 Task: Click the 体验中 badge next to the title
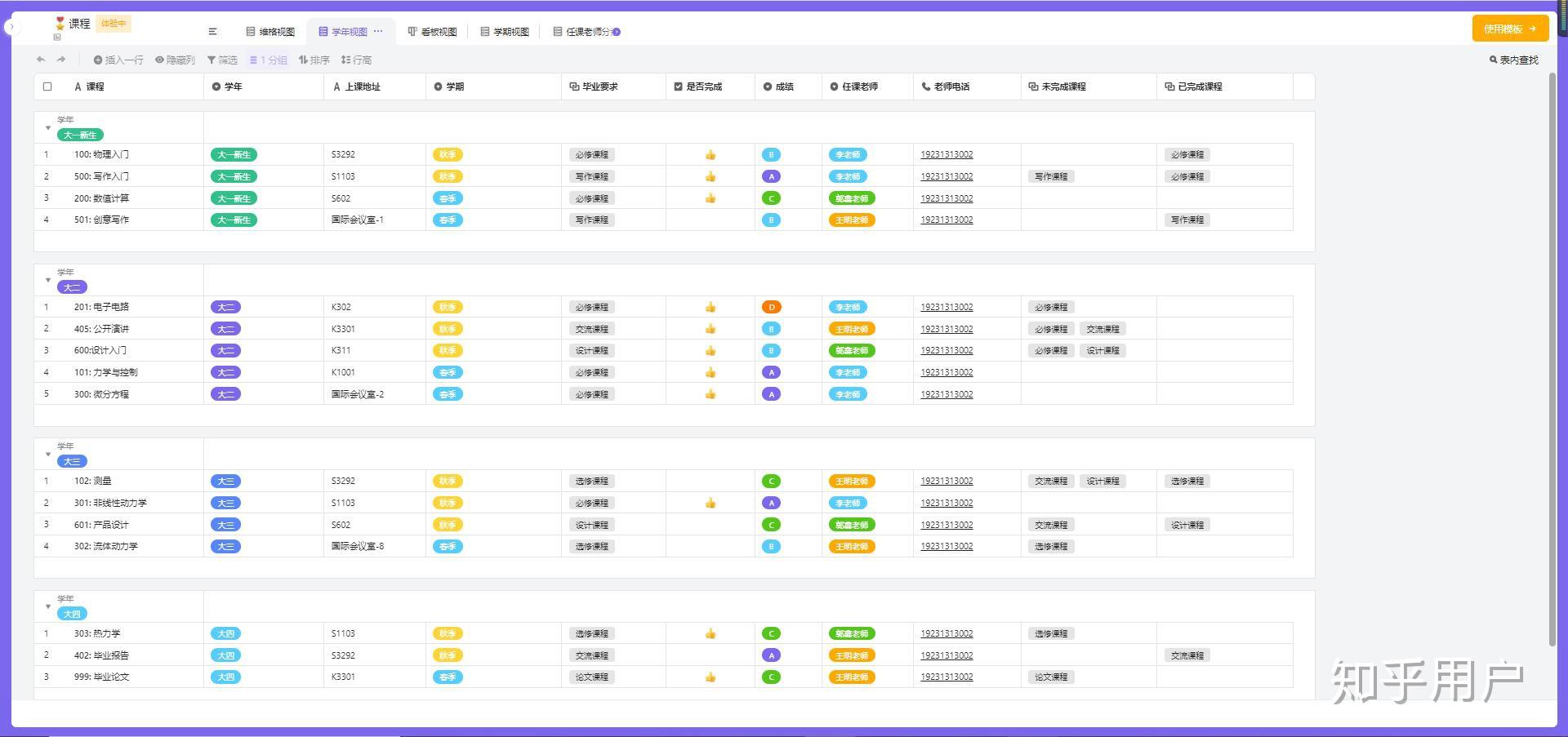click(x=114, y=24)
